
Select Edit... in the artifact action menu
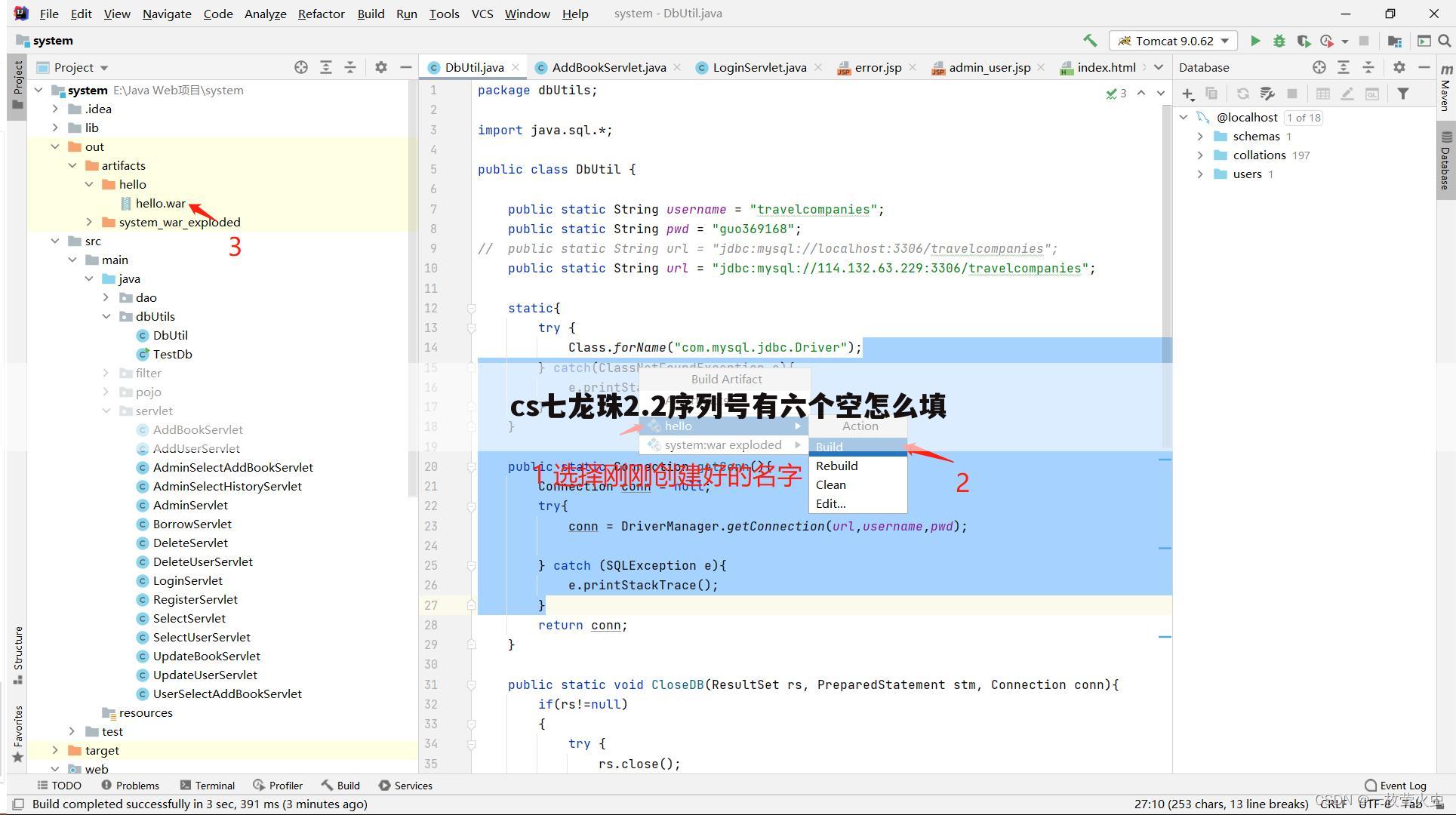point(857,503)
